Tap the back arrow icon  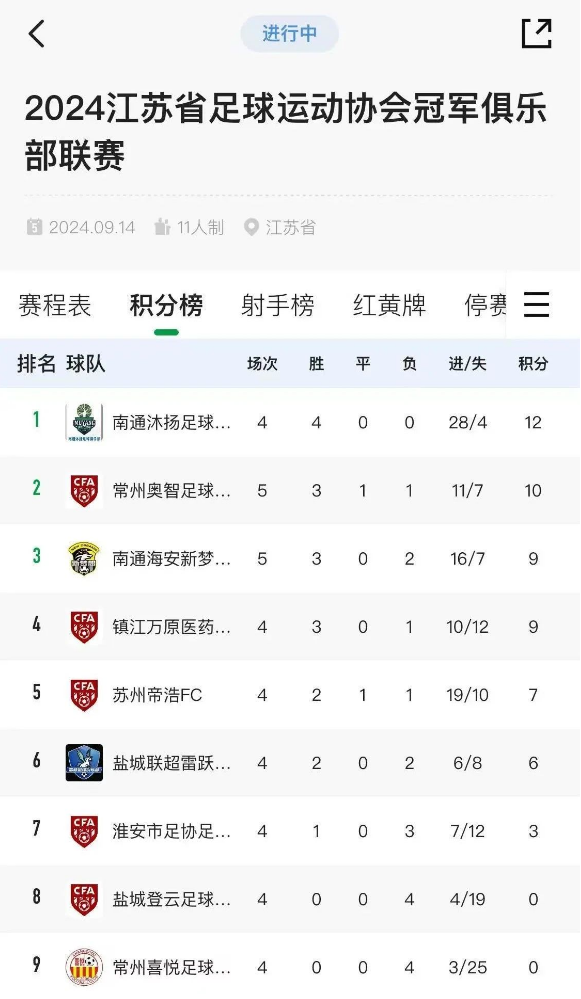37,34
